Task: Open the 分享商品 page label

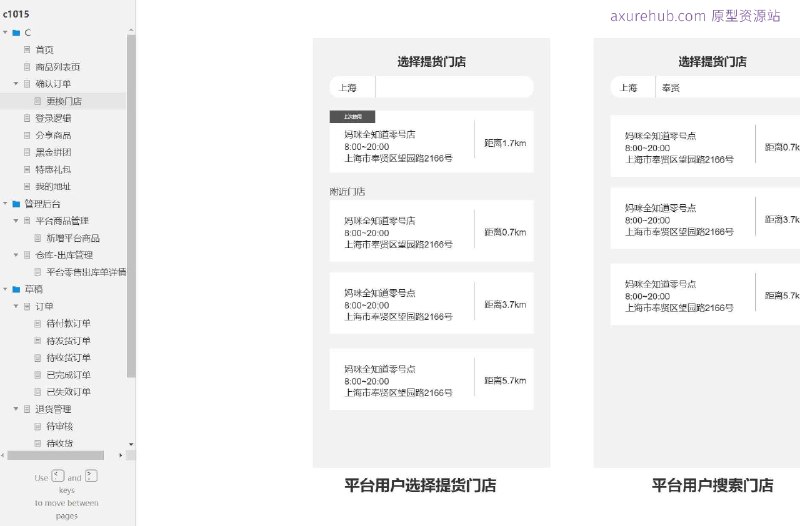Action: [53, 135]
